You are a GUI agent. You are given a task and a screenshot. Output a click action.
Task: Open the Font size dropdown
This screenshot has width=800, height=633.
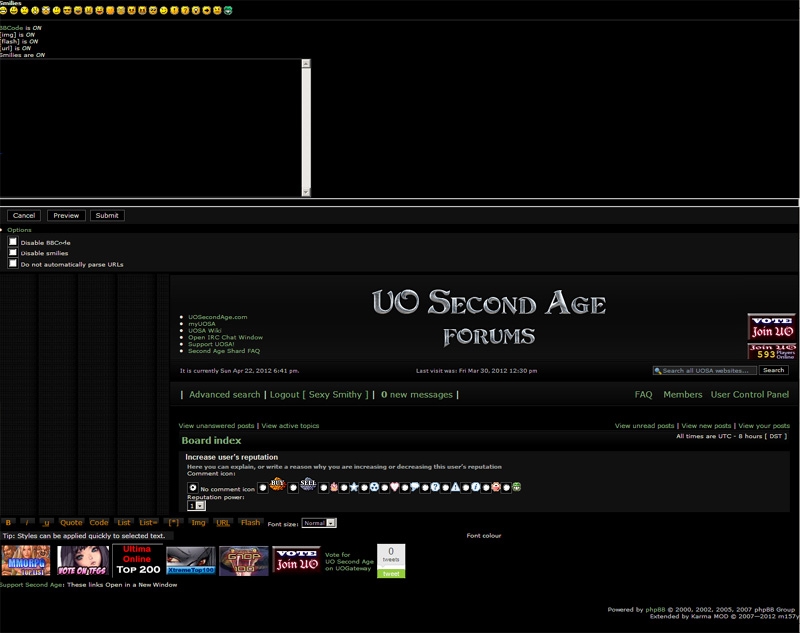(319, 523)
